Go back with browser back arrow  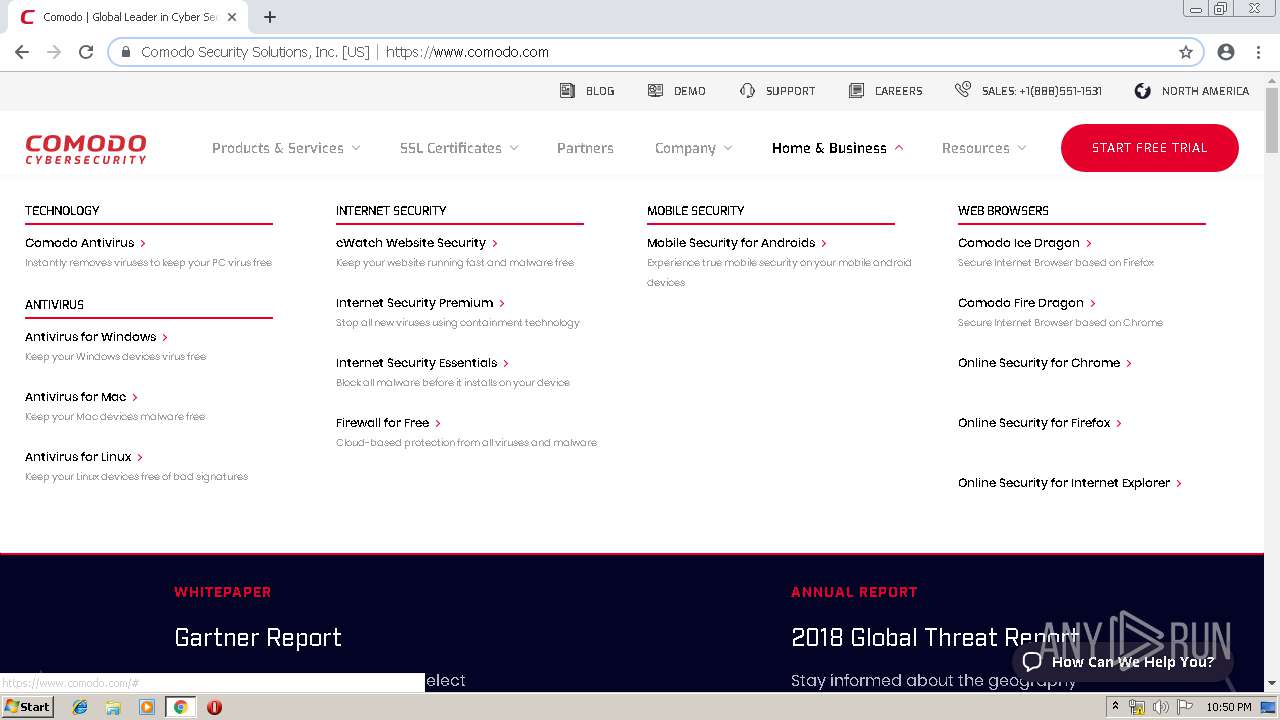22,52
